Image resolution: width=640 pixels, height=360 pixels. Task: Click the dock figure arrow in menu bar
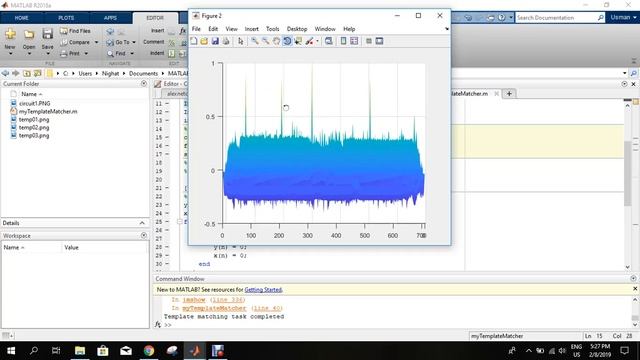pyautogui.click(x=447, y=29)
